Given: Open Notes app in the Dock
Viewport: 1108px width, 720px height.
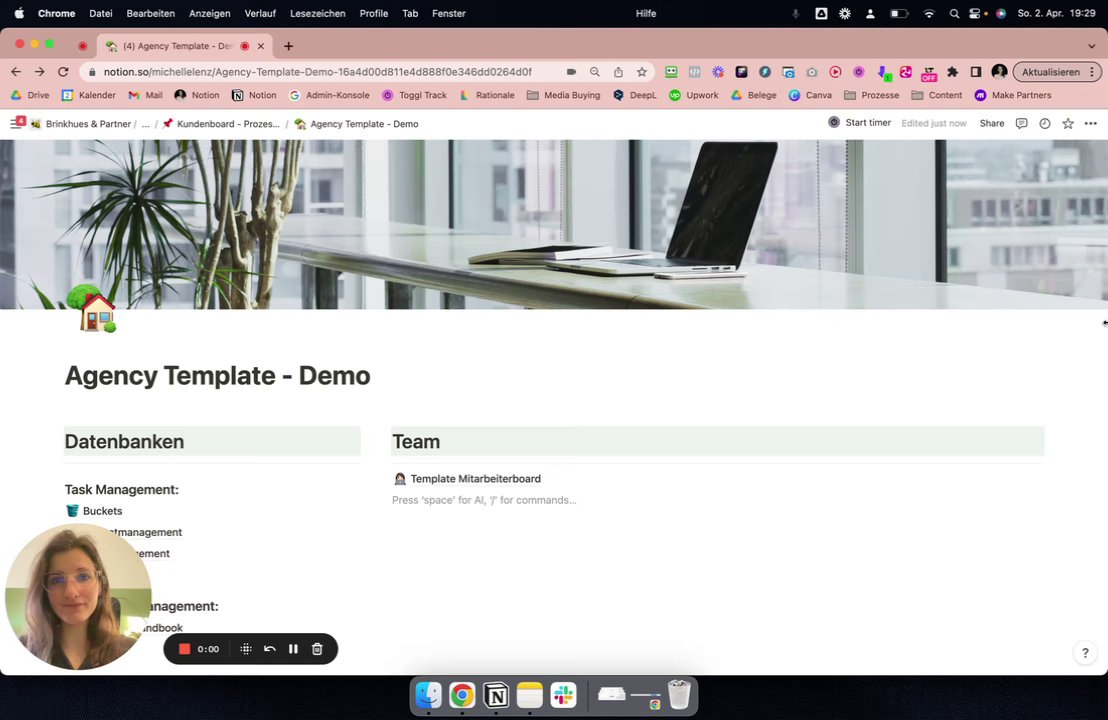Looking at the screenshot, I should 529,695.
